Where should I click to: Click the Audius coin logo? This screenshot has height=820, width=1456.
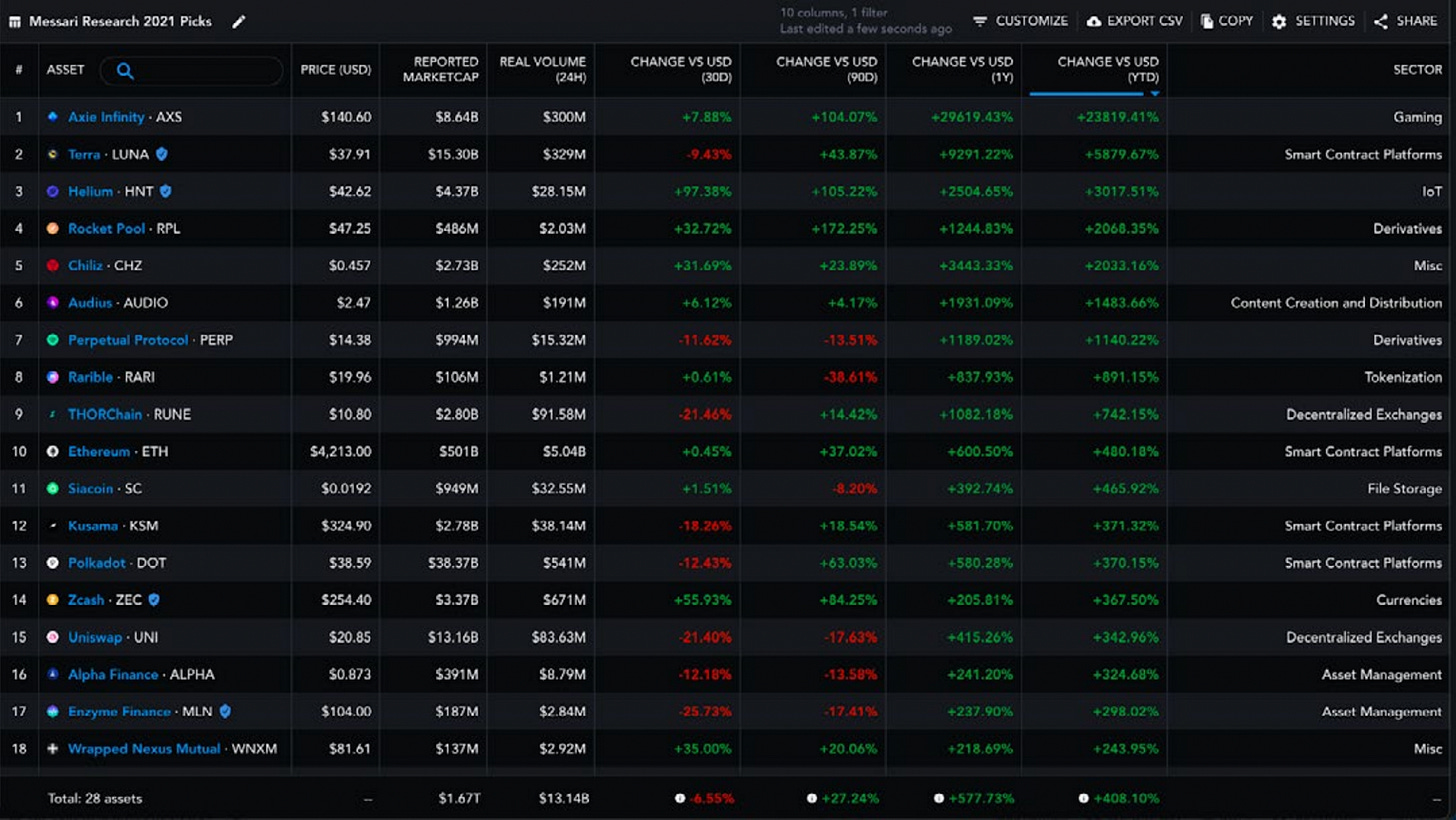click(53, 302)
